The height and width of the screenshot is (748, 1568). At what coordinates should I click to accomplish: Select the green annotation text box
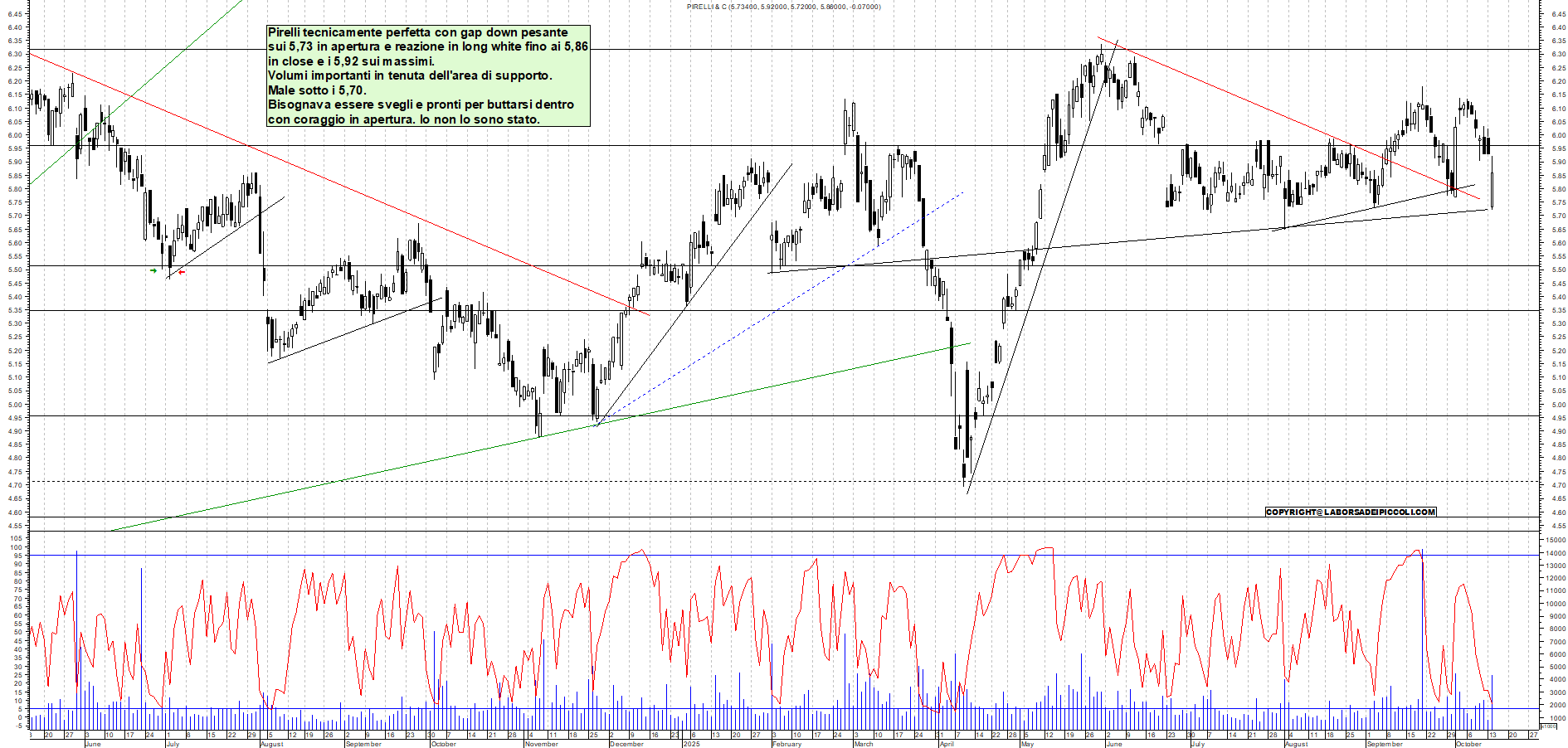pyautogui.click(x=428, y=75)
